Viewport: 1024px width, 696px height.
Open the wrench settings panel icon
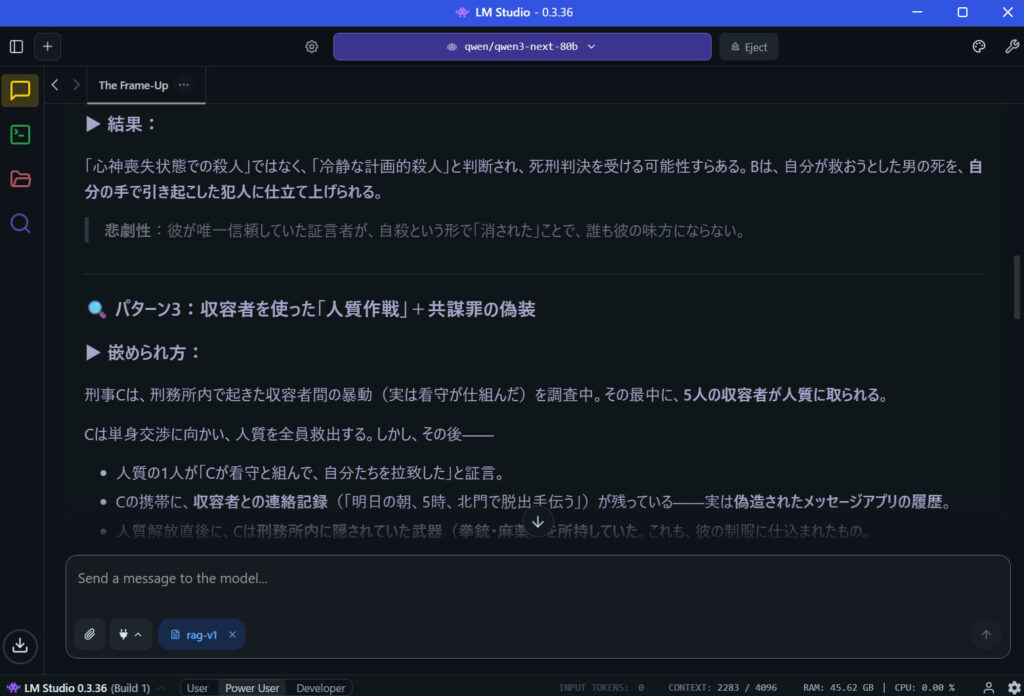click(1011, 47)
